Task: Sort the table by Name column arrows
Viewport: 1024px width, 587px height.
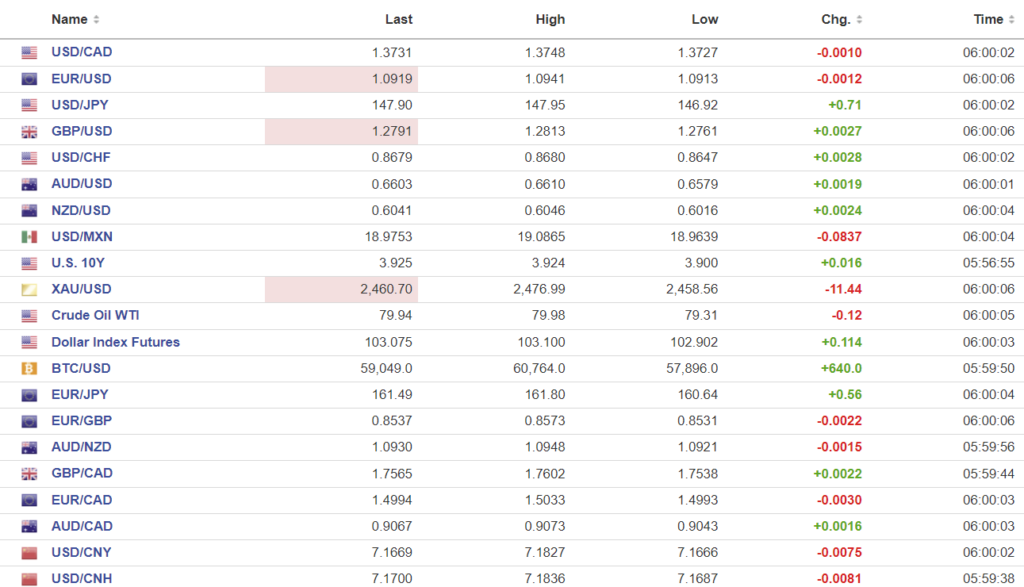Action: click(x=96, y=20)
